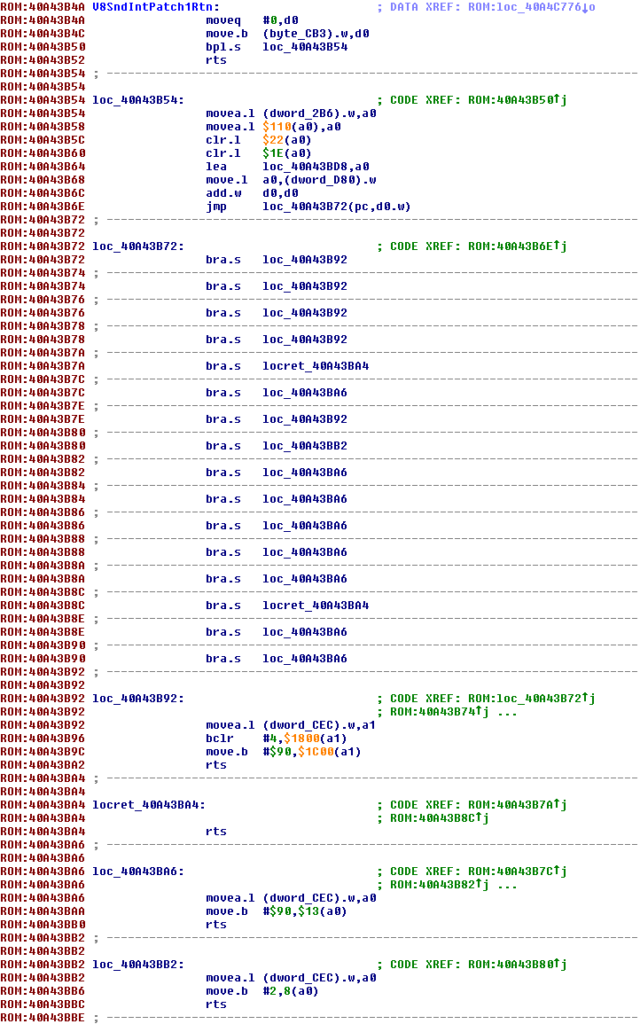640x1024 pixels.
Task: Follow CODE XREF ROM:40A43B6E reference
Action: click(x=517, y=246)
